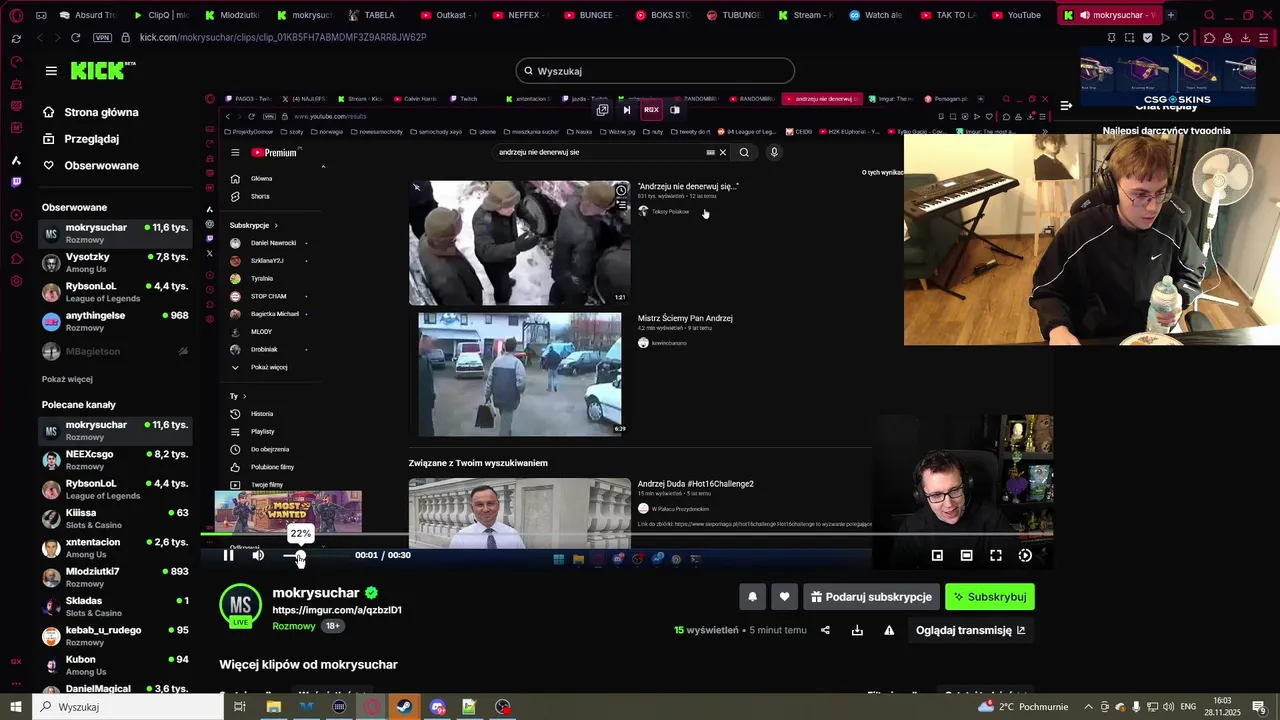1280x720 pixels.
Task: Open File Explorer from the taskbar
Action: pyautogui.click(x=273, y=707)
